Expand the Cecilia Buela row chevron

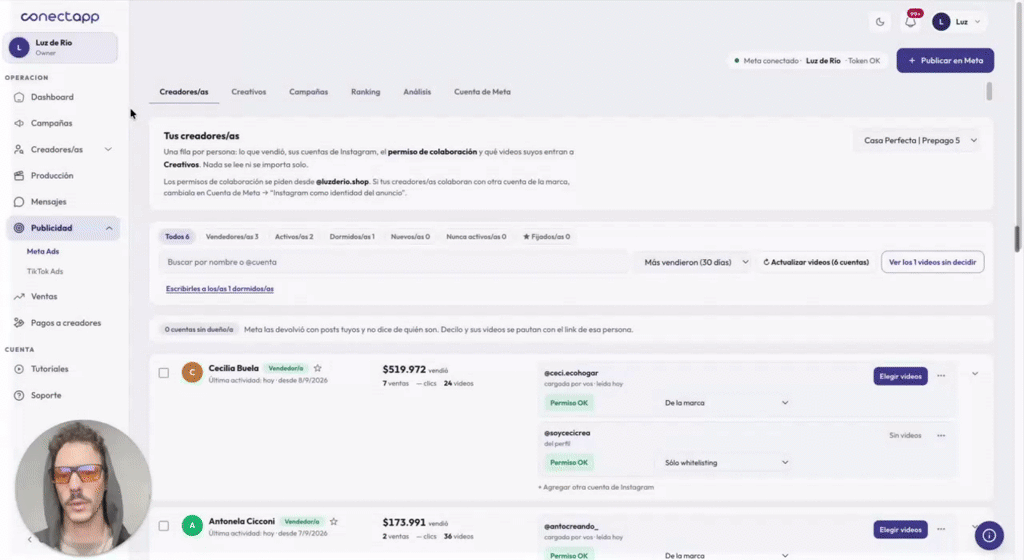[x=974, y=374]
